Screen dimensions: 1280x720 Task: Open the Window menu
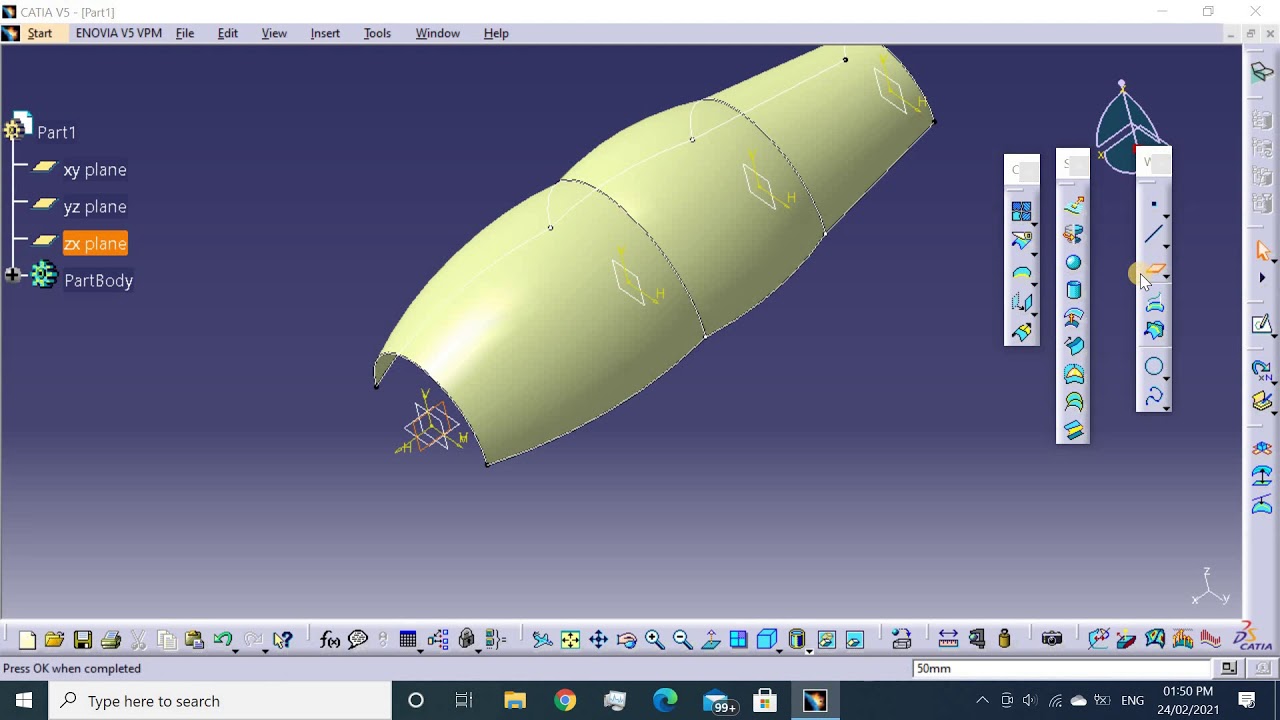click(x=437, y=33)
